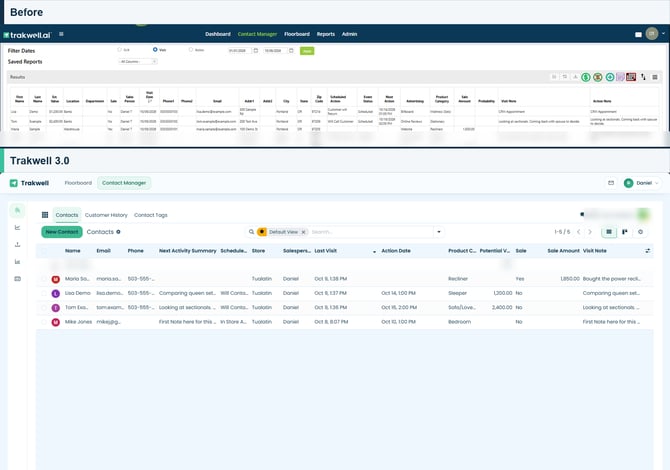This screenshot has width=670, height=470.
Task: Open the hamburger menu beside the trakwell.ai logo
Action: pos(61,34)
